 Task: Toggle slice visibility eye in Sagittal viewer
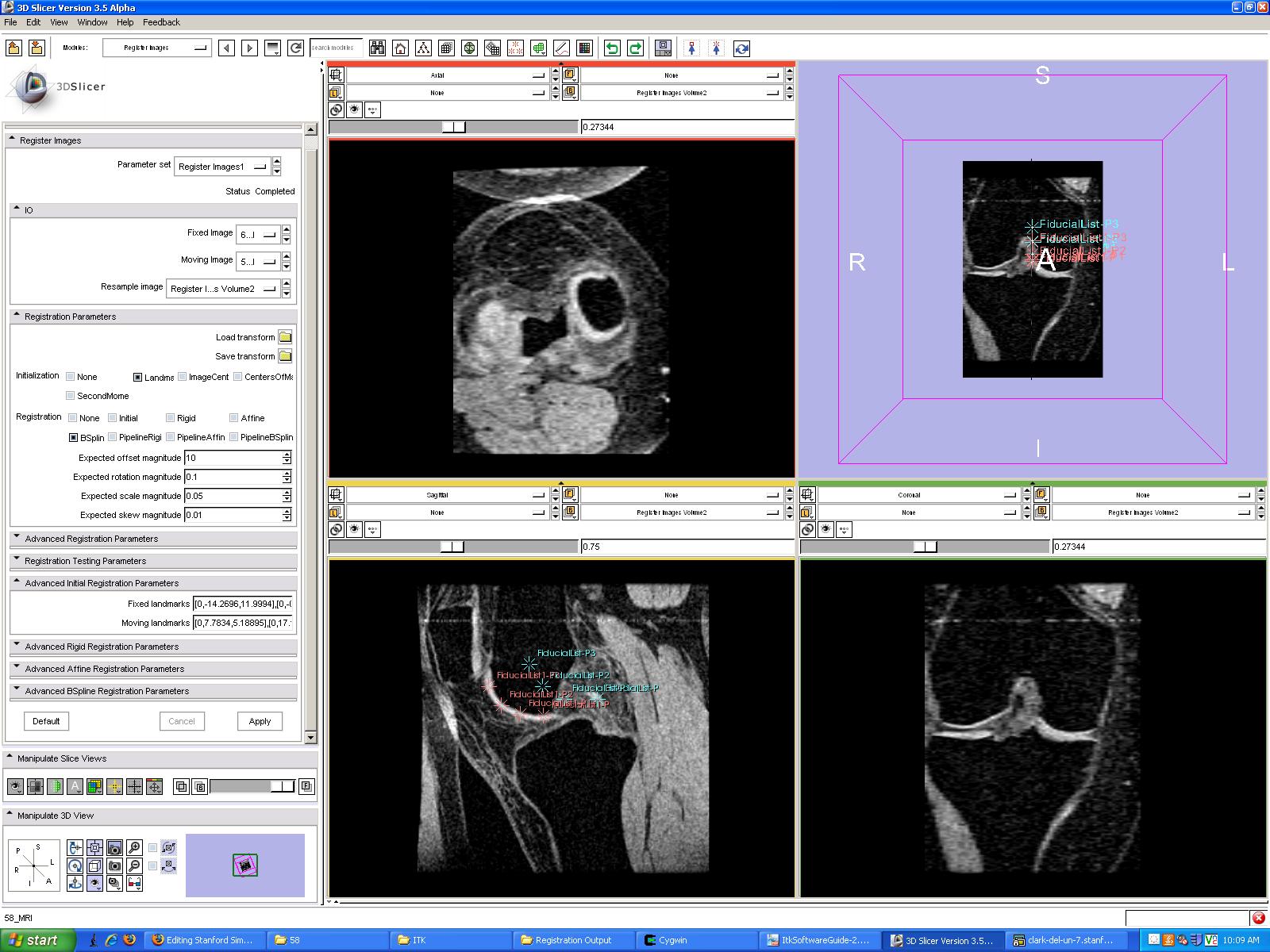click(354, 529)
